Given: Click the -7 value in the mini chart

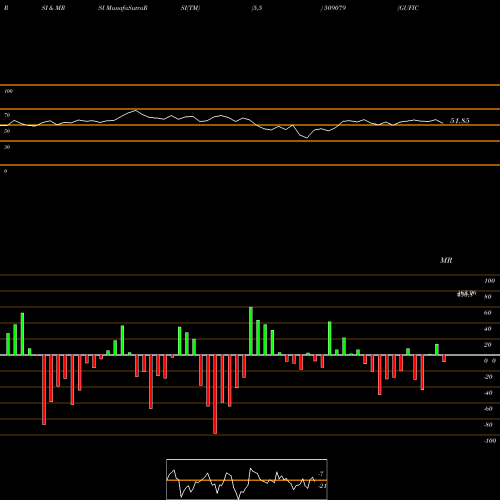Looking at the screenshot, I should [321, 474].
